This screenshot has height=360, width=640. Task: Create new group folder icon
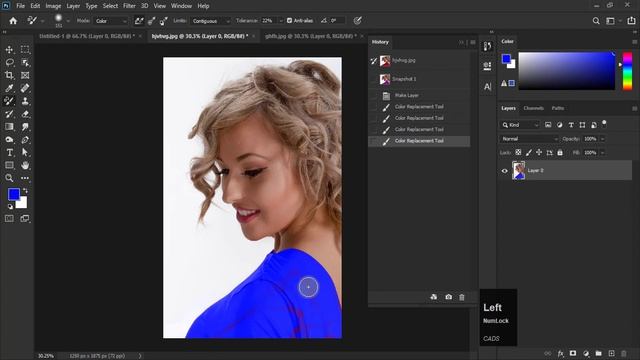(x=598, y=353)
